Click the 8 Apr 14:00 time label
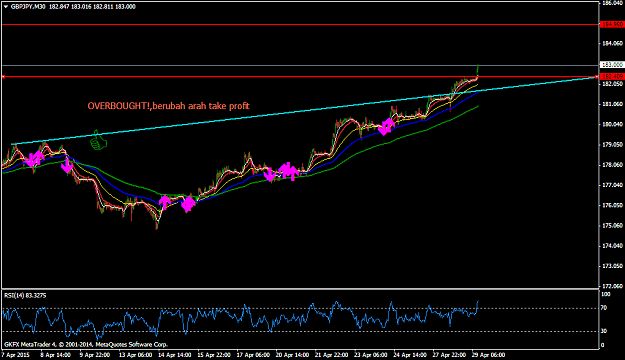 [55, 355]
